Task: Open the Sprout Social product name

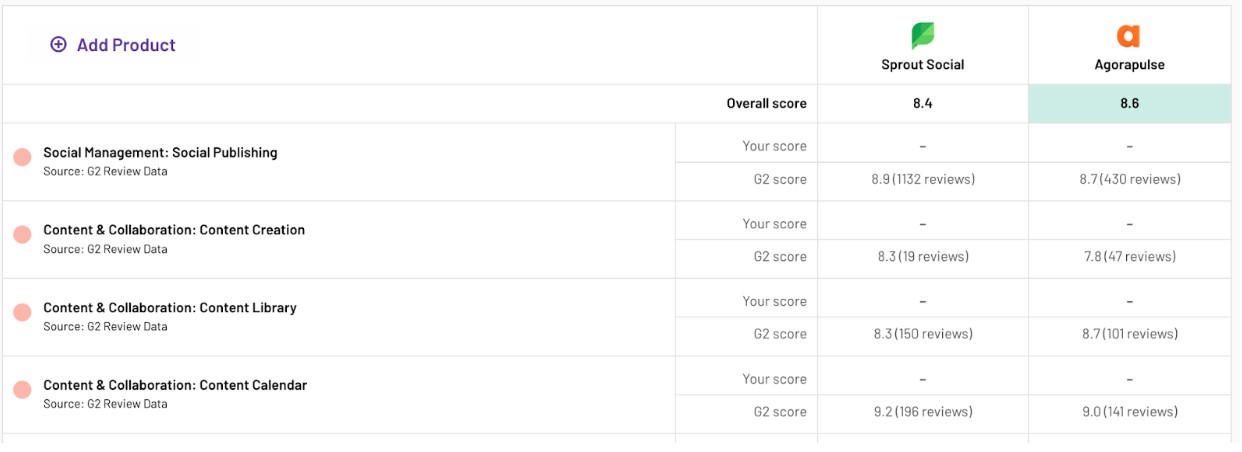Action: tap(922, 65)
